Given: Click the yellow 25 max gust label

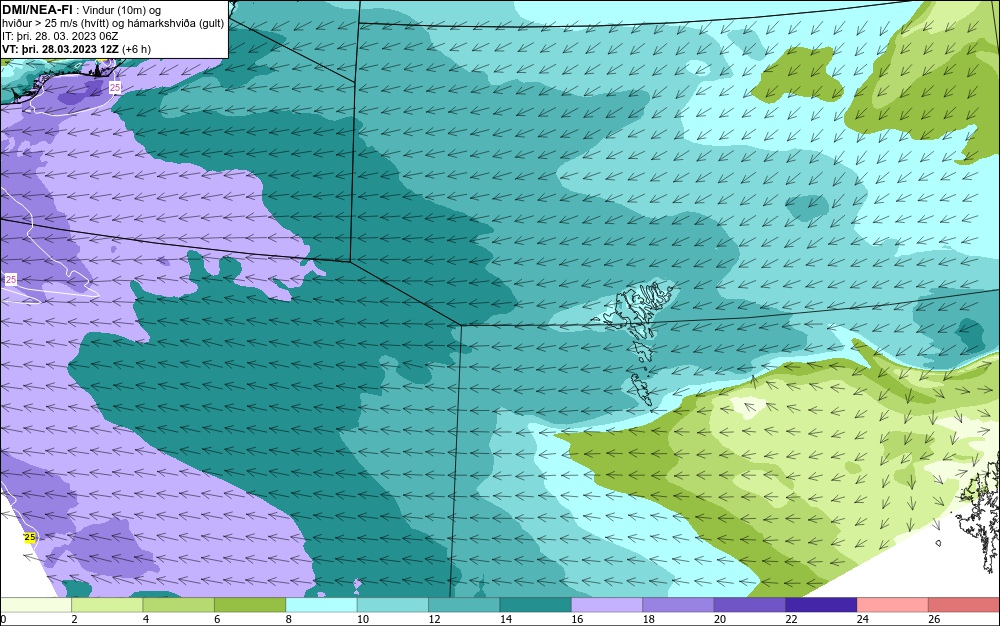Looking at the screenshot, I should click(x=29, y=537).
